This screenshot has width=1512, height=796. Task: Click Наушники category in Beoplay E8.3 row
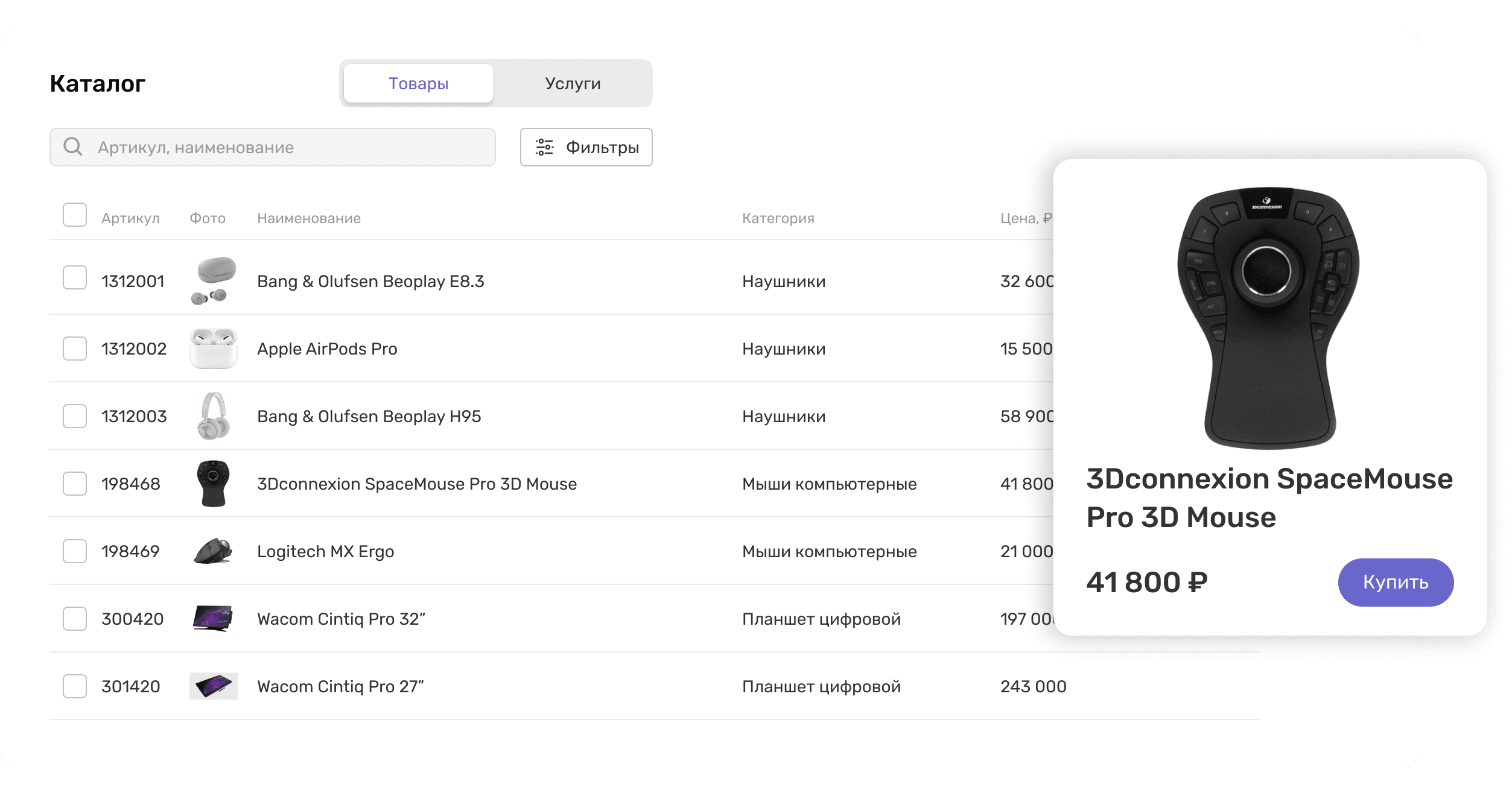coord(784,281)
